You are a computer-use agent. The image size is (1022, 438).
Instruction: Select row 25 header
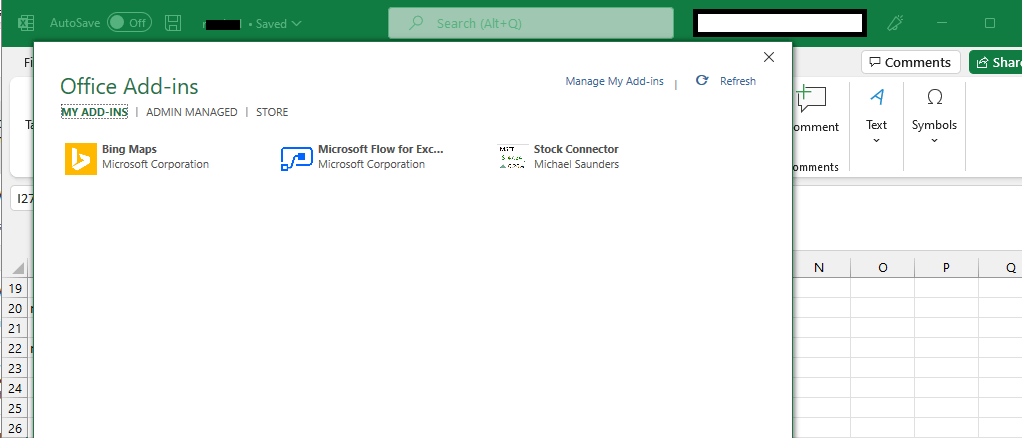pos(15,409)
